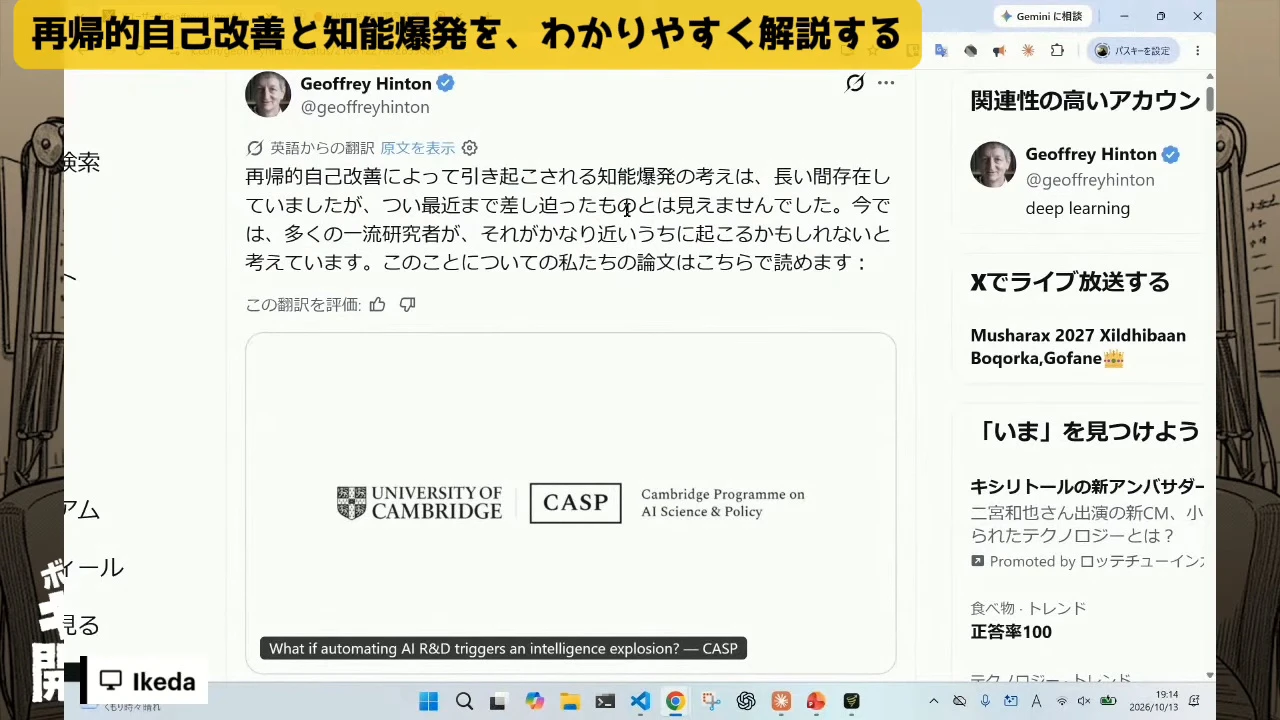Open translation settings gear icon

469,148
